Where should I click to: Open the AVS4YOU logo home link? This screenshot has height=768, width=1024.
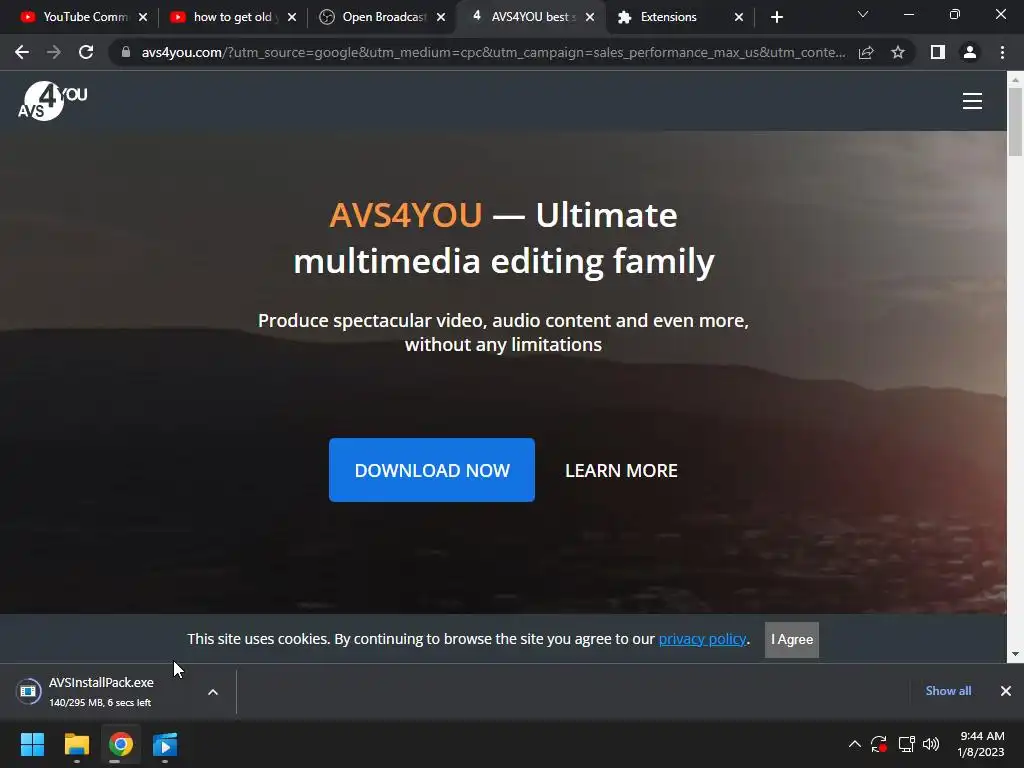click(52, 101)
